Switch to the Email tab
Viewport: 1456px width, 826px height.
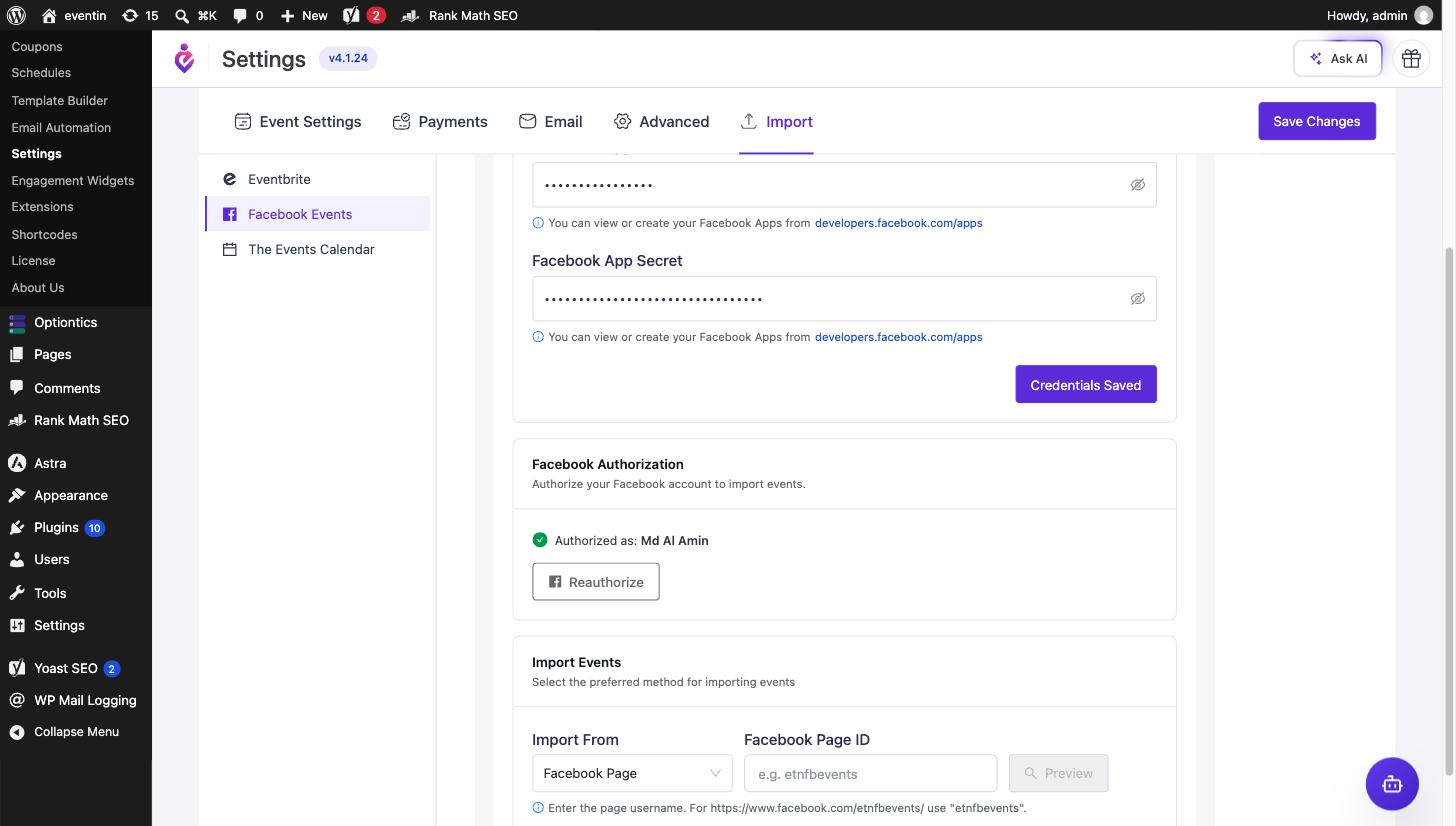(x=551, y=121)
